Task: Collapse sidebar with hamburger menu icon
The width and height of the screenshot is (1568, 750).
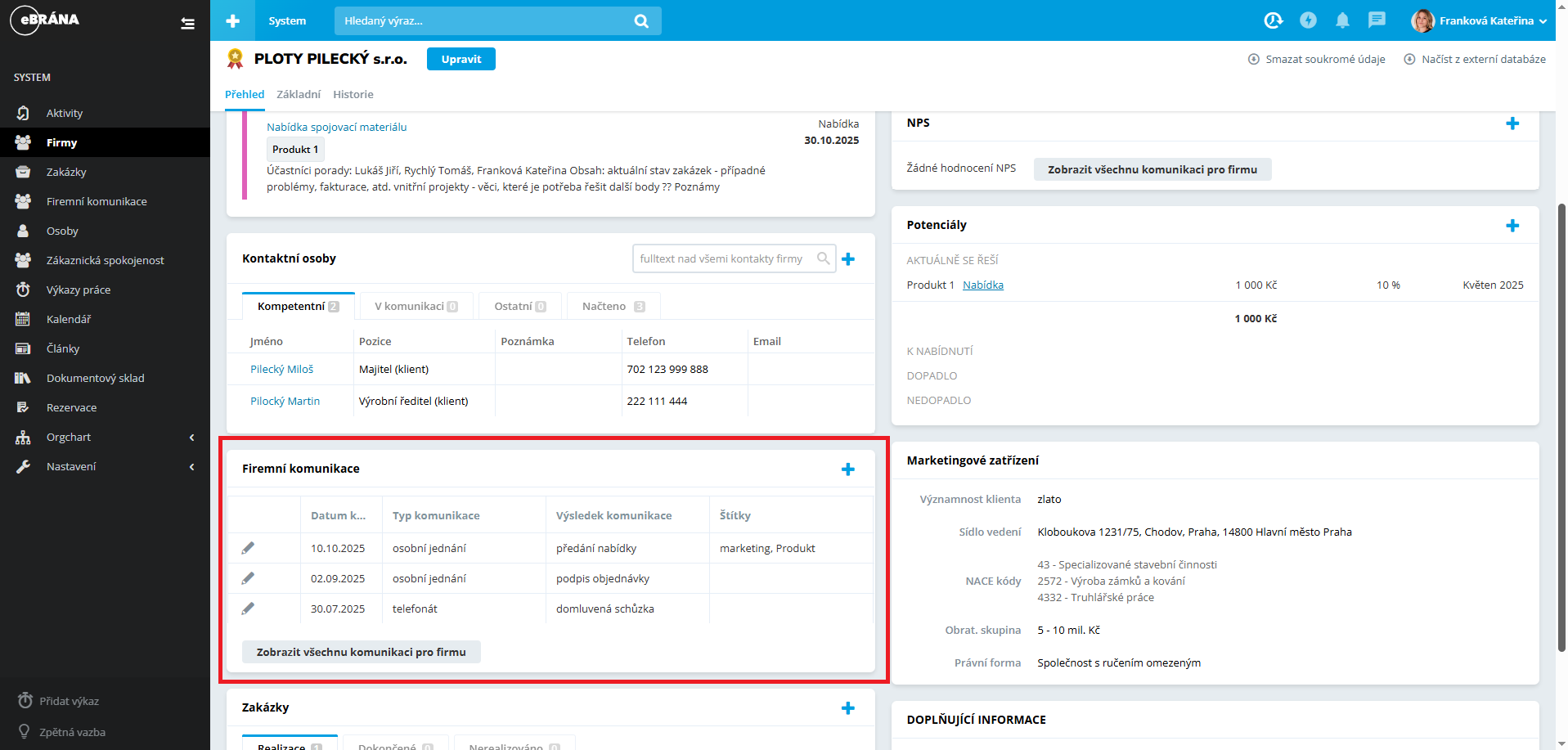Action: click(187, 24)
